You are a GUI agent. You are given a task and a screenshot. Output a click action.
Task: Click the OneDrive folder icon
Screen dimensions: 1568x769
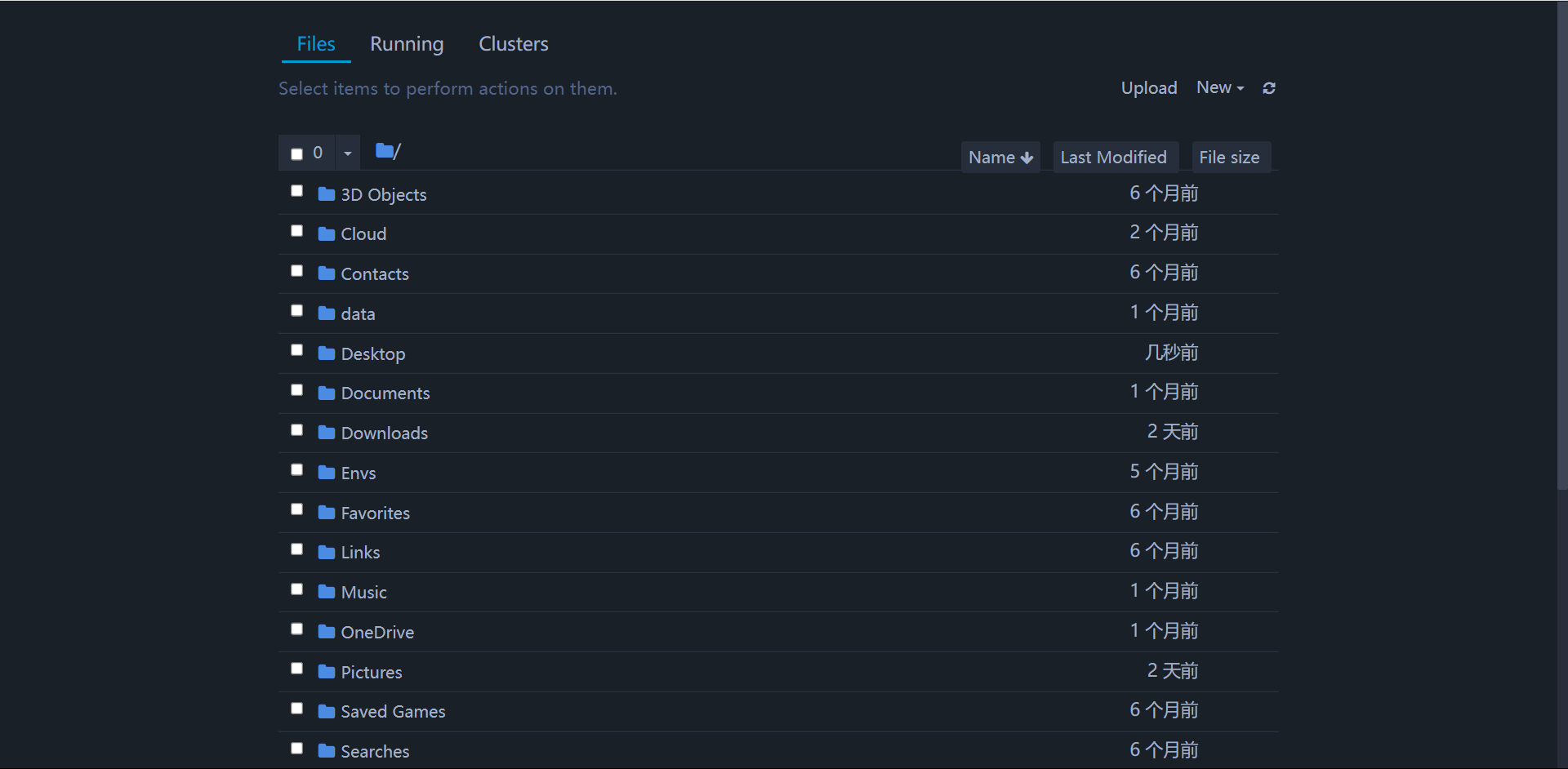[327, 631]
